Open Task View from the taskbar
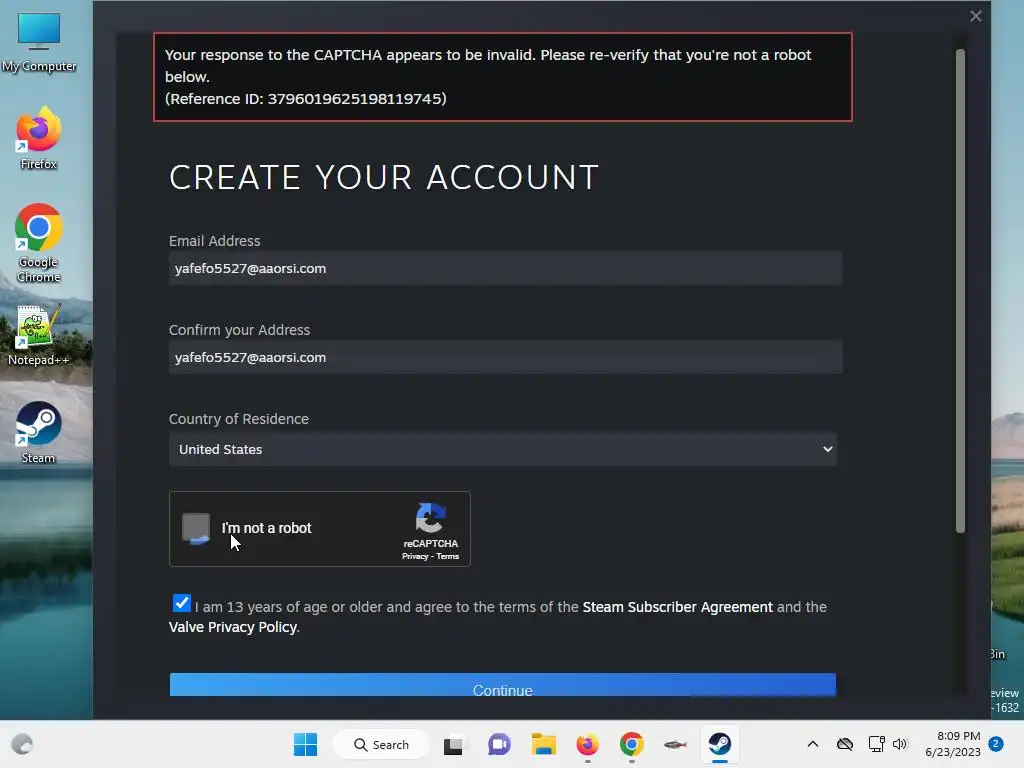The width and height of the screenshot is (1024, 768). tap(453, 744)
